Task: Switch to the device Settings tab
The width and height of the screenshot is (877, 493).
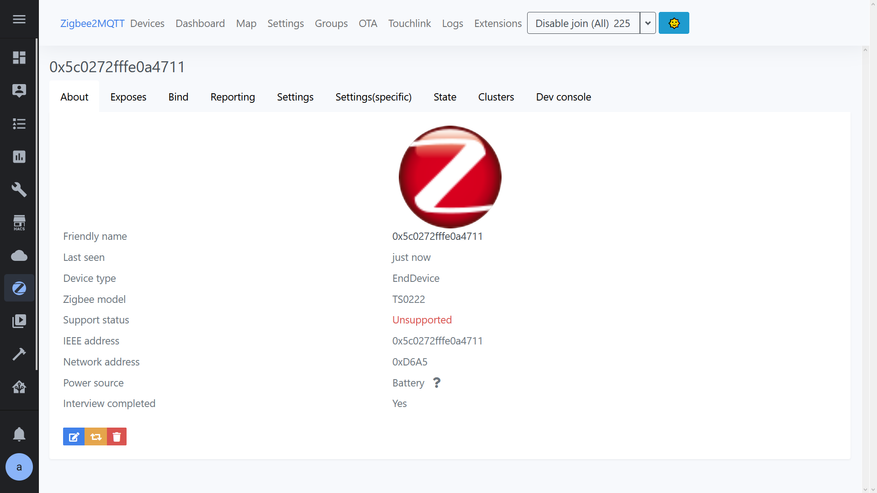Action: (x=295, y=97)
